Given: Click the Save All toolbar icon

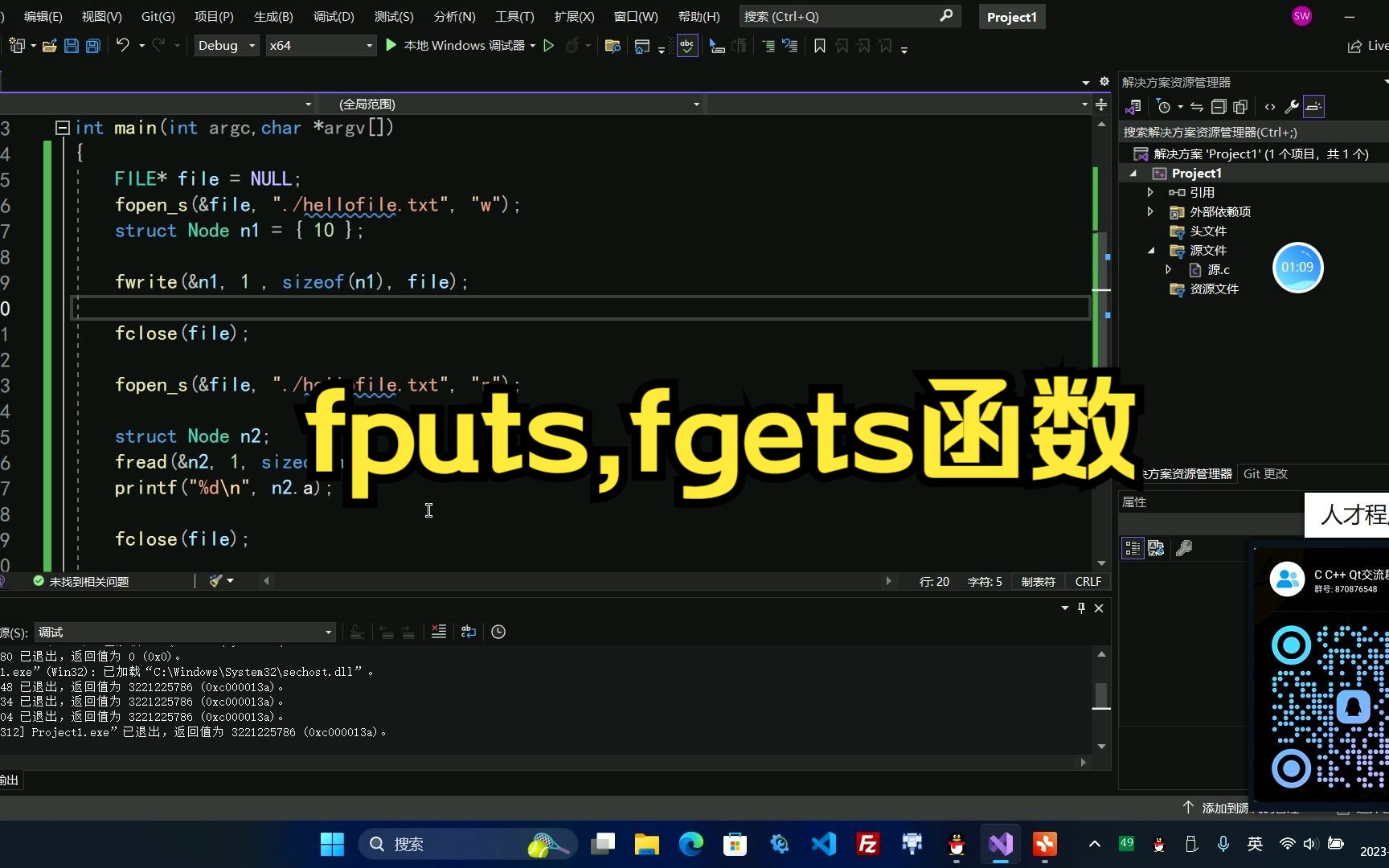Looking at the screenshot, I should pos(93,46).
